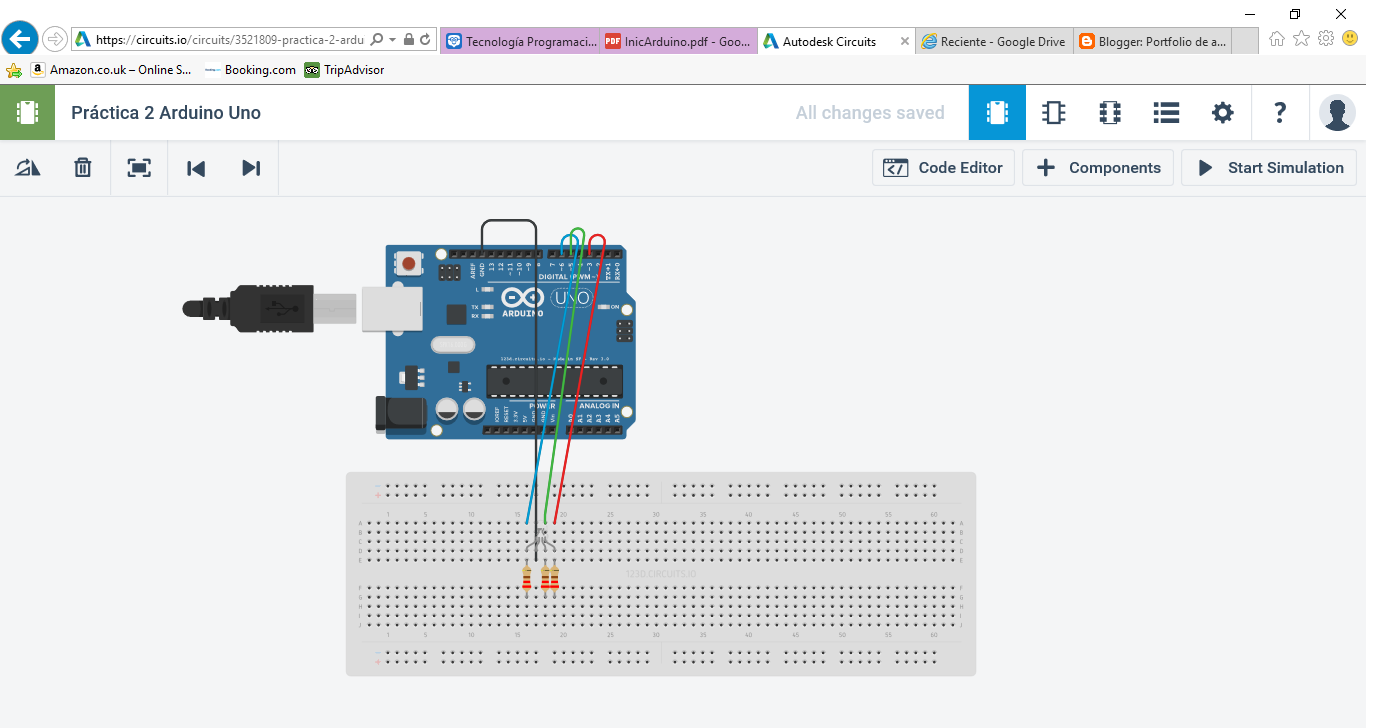Viewport: 1380px width, 728px height.
Task: Activate the Breadboard view toggle
Action: click(x=997, y=112)
